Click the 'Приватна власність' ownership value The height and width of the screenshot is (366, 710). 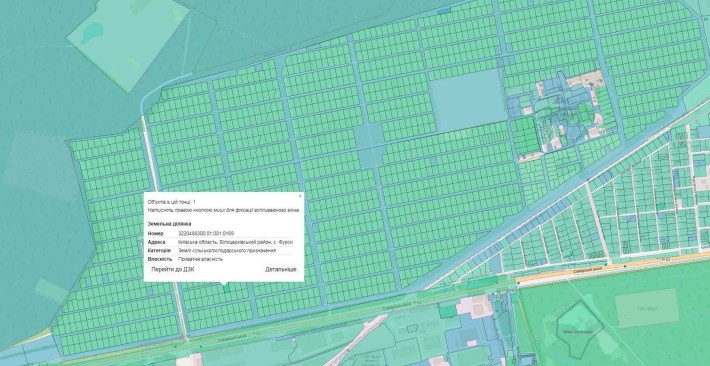point(201,259)
